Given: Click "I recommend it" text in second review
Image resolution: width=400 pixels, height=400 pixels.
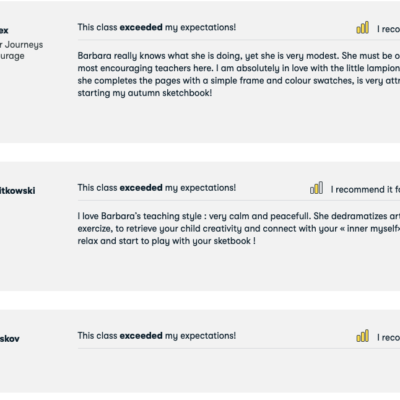Looking at the screenshot, I should [362, 189].
